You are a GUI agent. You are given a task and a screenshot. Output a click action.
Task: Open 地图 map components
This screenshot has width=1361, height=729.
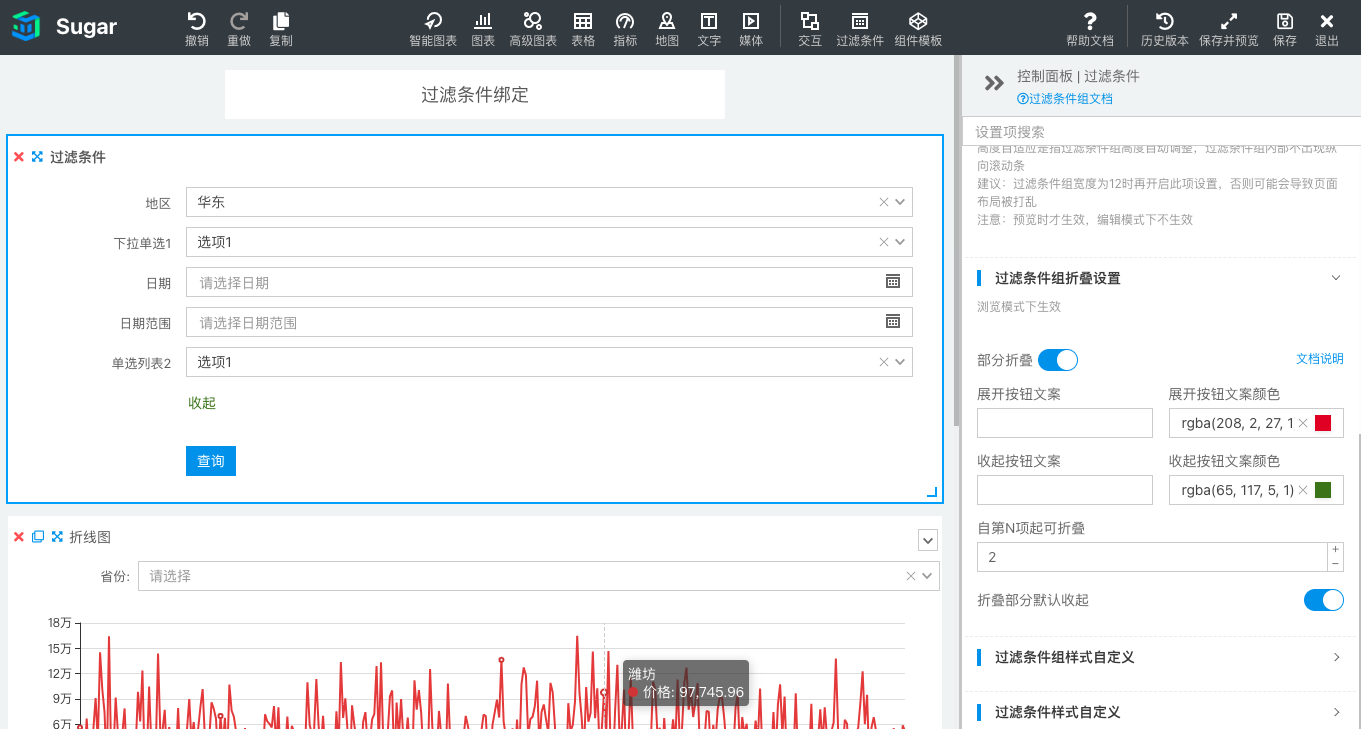[667, 29]
